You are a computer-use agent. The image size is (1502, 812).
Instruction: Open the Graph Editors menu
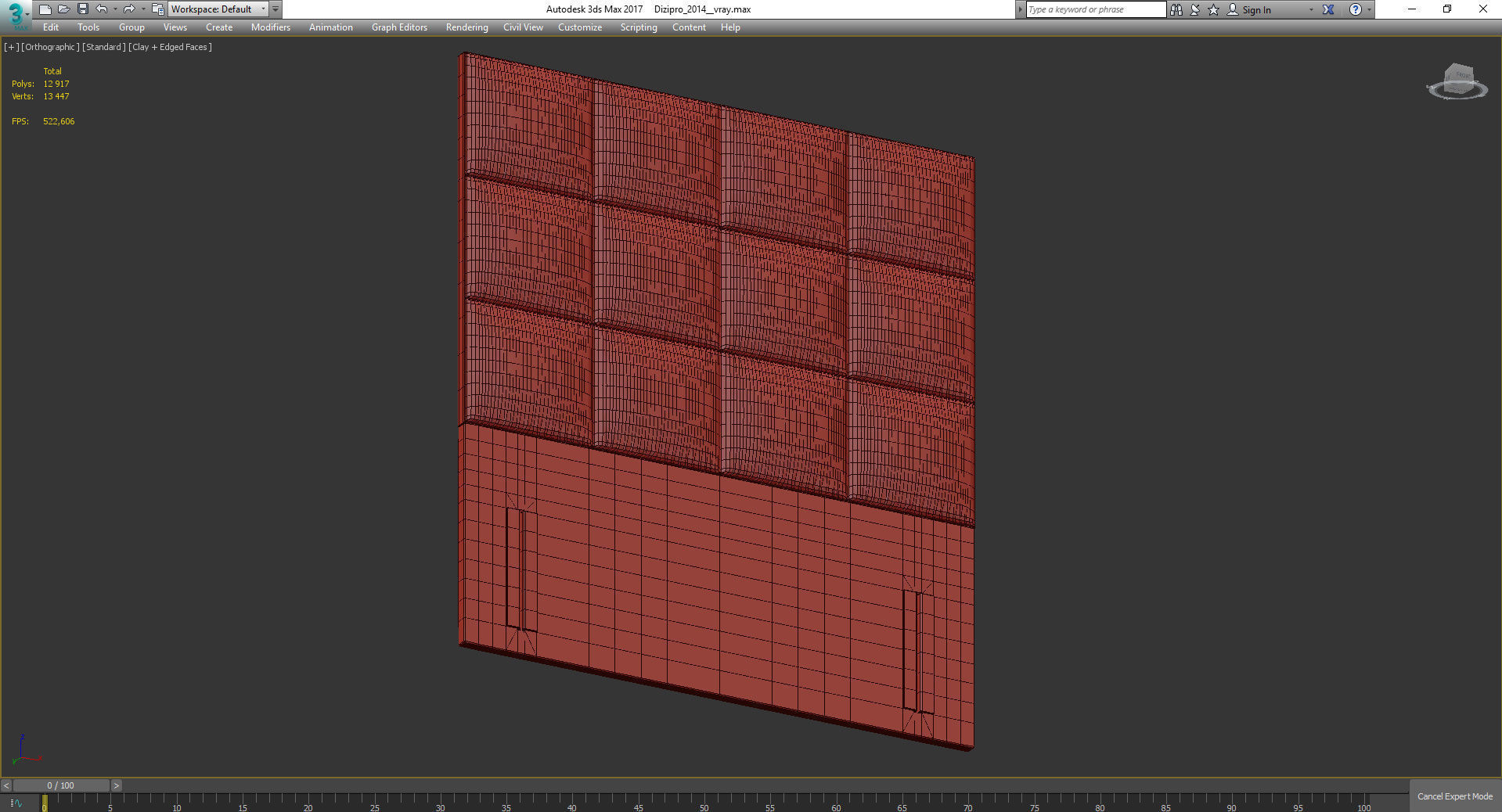click(x=399, y=27)
